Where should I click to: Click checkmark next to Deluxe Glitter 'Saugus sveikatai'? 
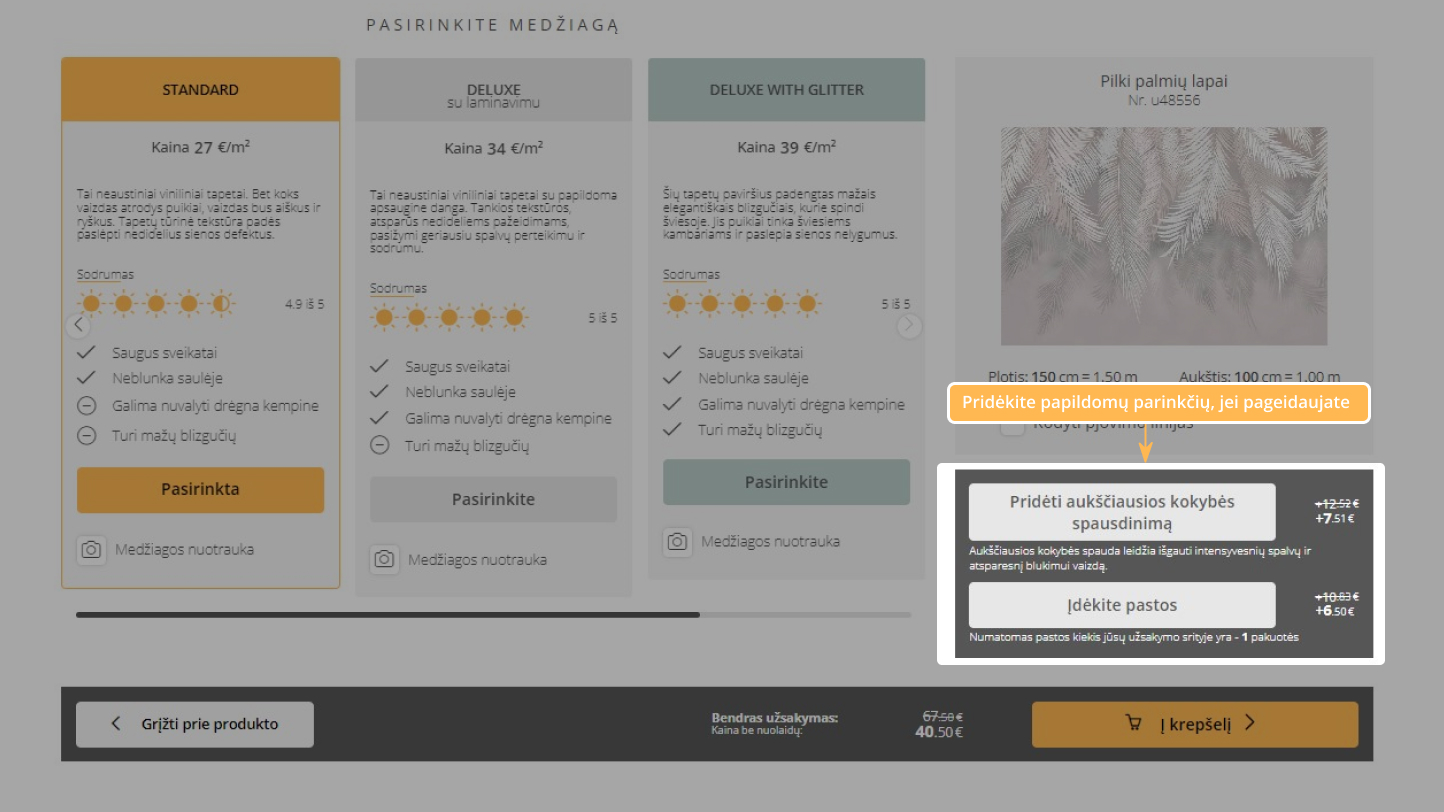coord(673,353)
